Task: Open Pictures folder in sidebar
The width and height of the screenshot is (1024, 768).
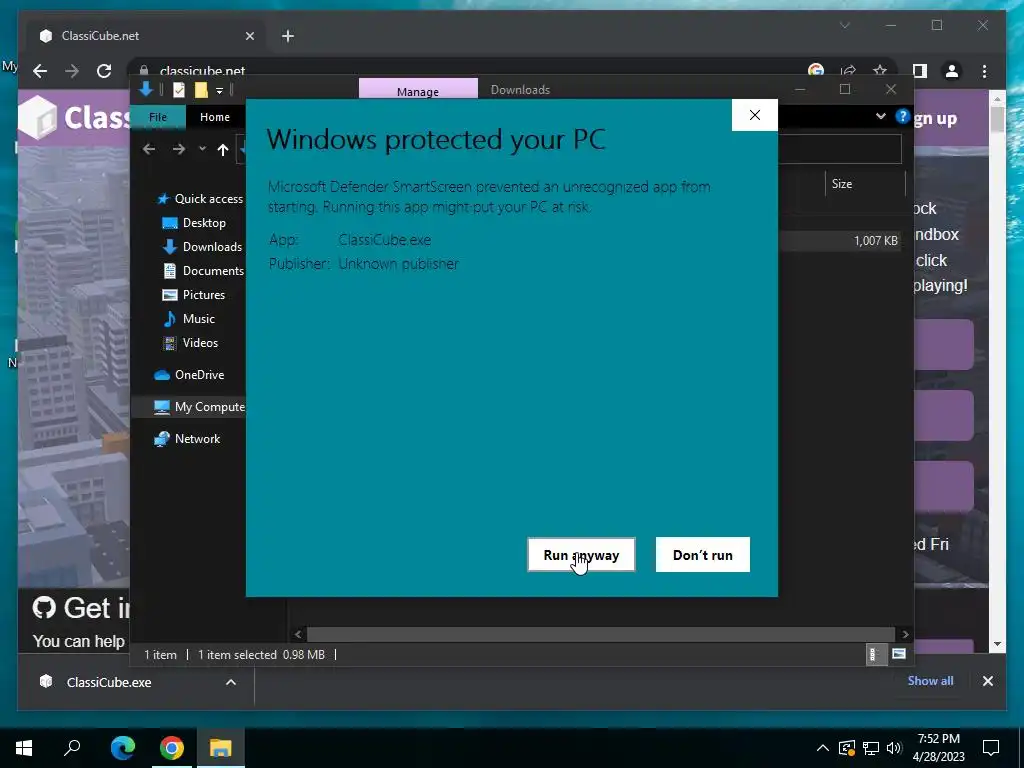Action: tap(204, 295)
